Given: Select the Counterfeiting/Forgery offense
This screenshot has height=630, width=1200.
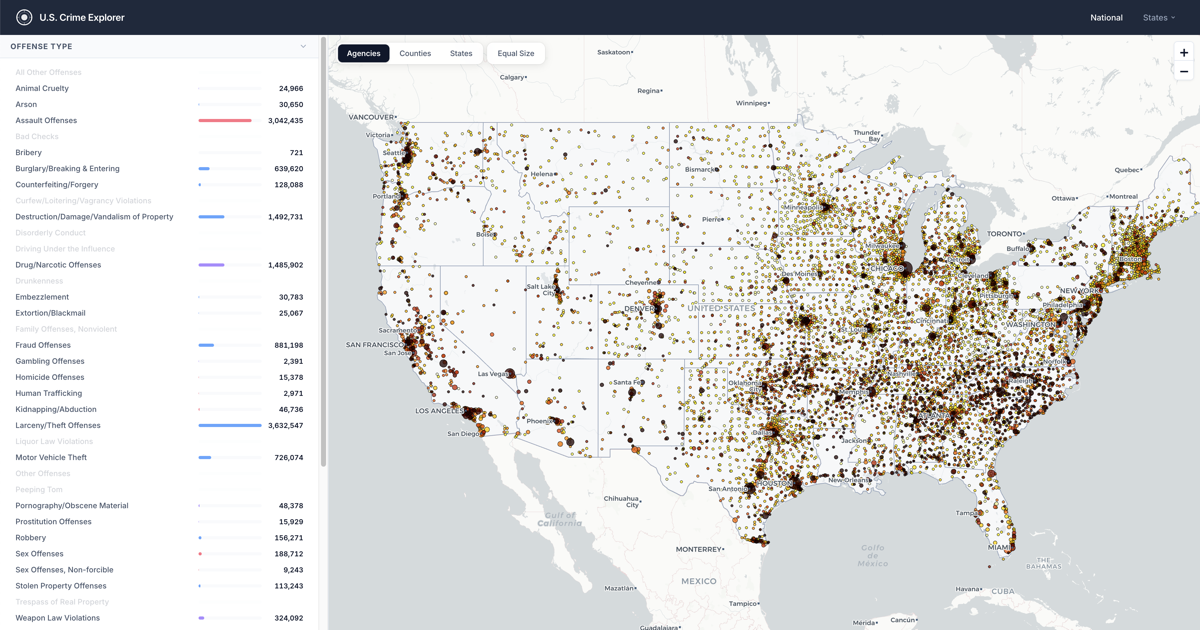Looking at the screenshot, I should 159,184.
